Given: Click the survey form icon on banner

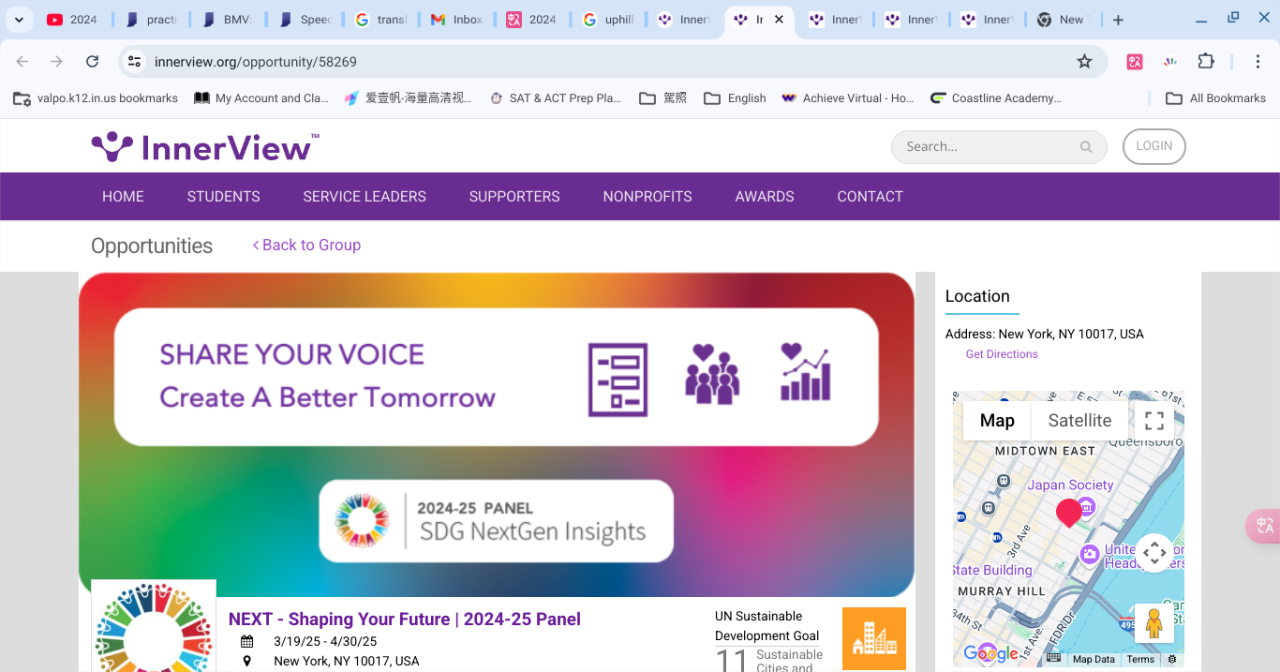Looking at the screenshot, I should (x=617, y=380).
